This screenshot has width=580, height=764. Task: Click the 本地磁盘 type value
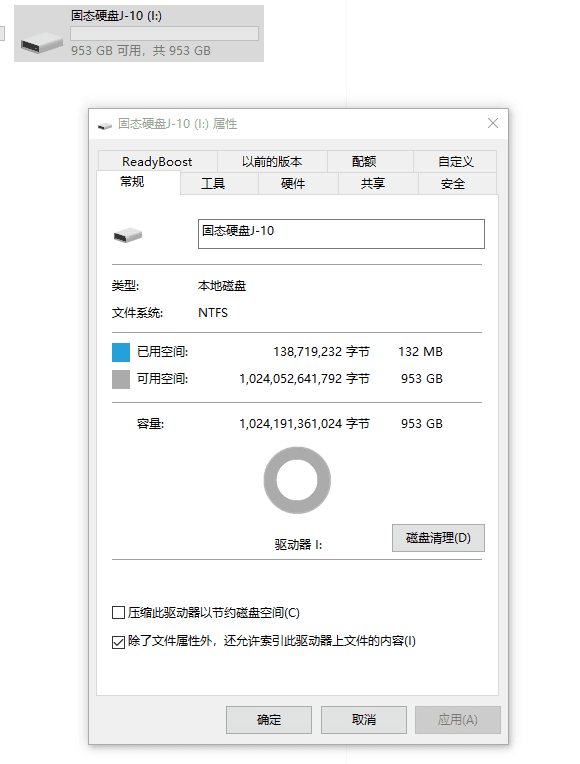click(x=222, y=286)
